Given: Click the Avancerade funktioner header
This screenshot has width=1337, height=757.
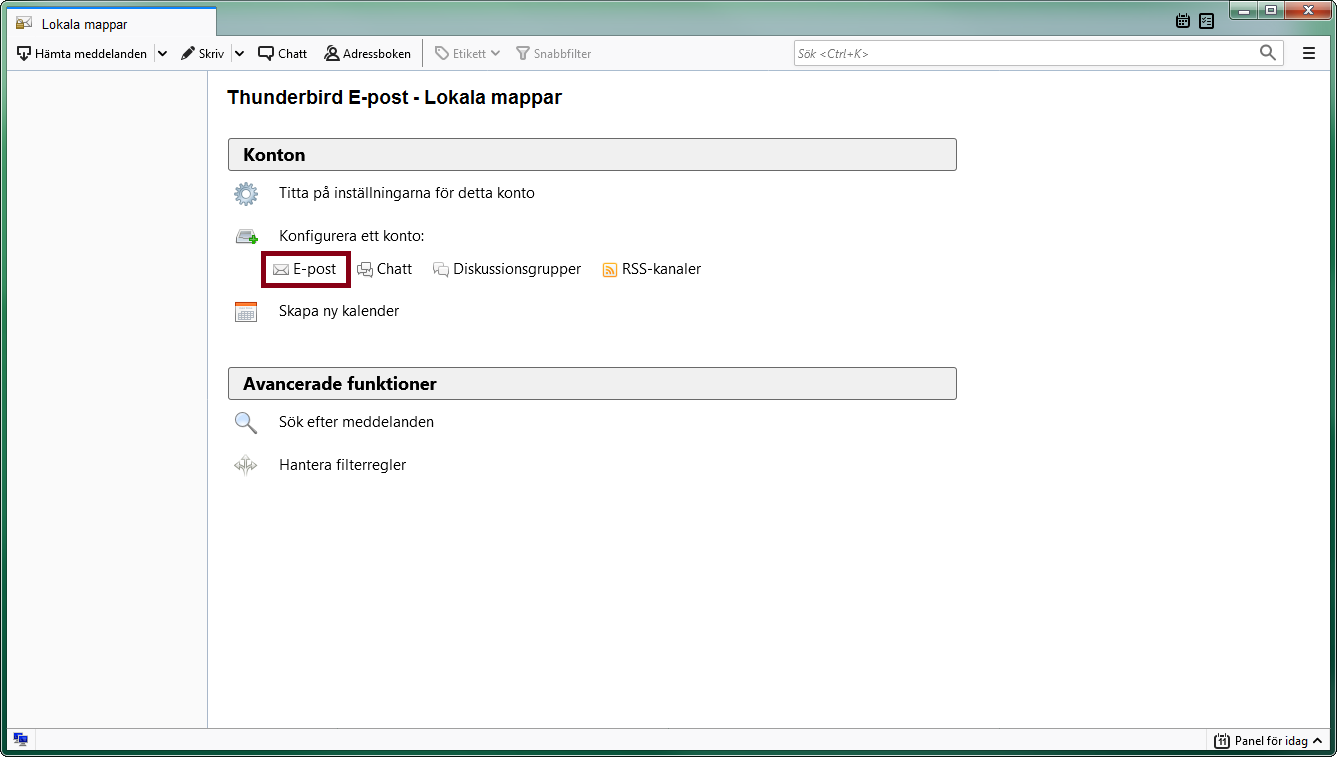Looking at the screenshot, I should pyautogui.click(x=592, y=384).
